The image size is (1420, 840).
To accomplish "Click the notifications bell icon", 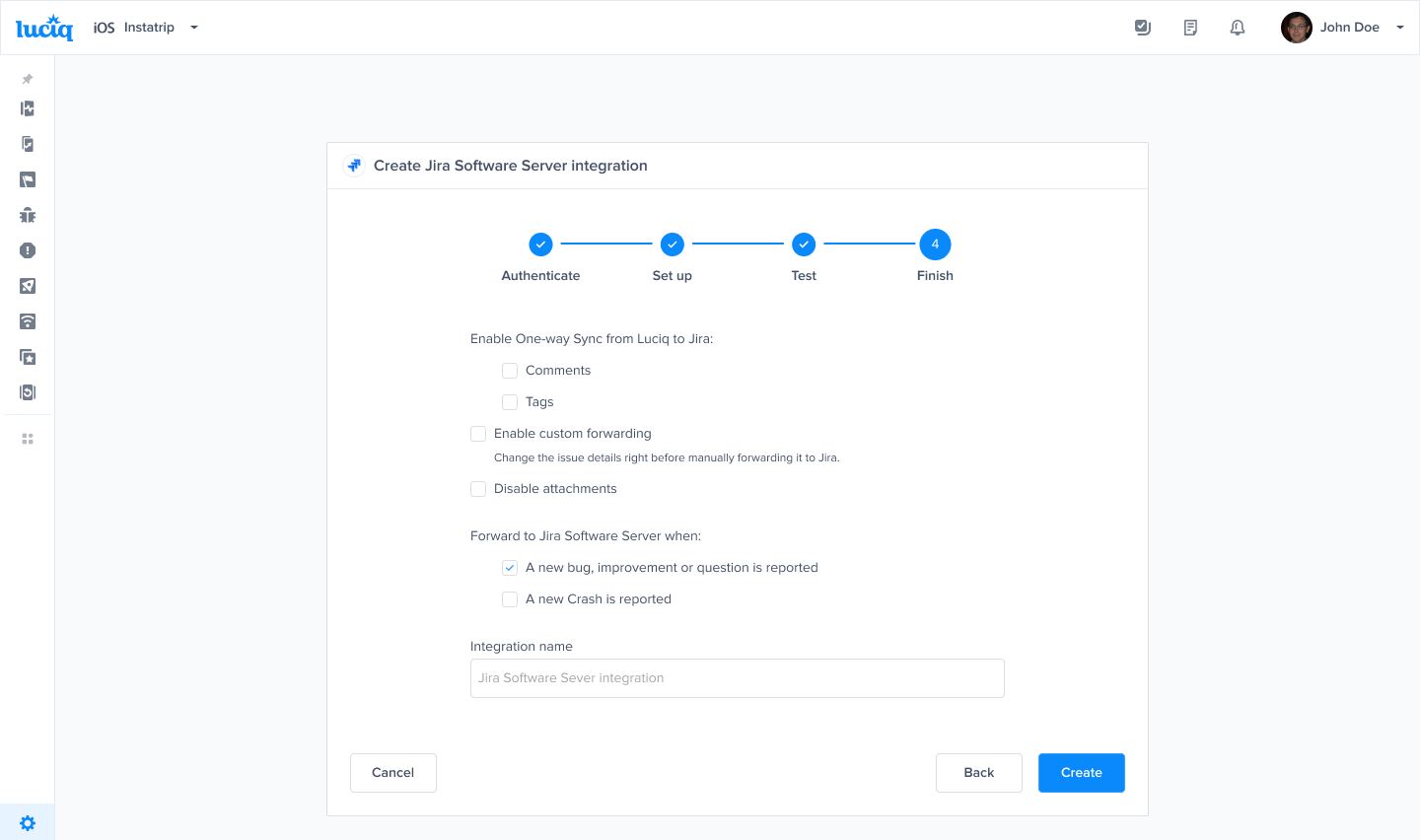I will tap(1238, 27).
